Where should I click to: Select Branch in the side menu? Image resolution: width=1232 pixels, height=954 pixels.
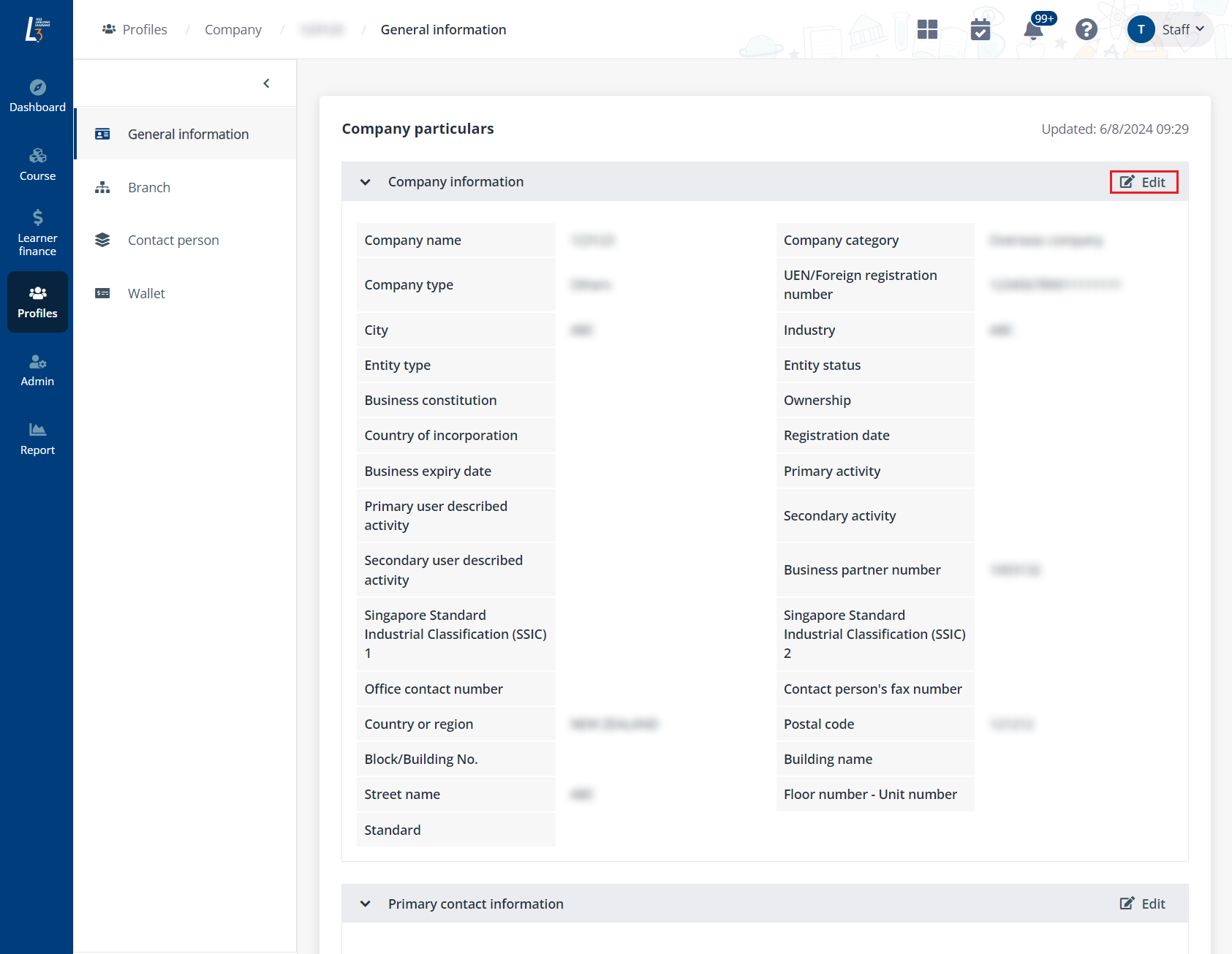tap(149, 188)
